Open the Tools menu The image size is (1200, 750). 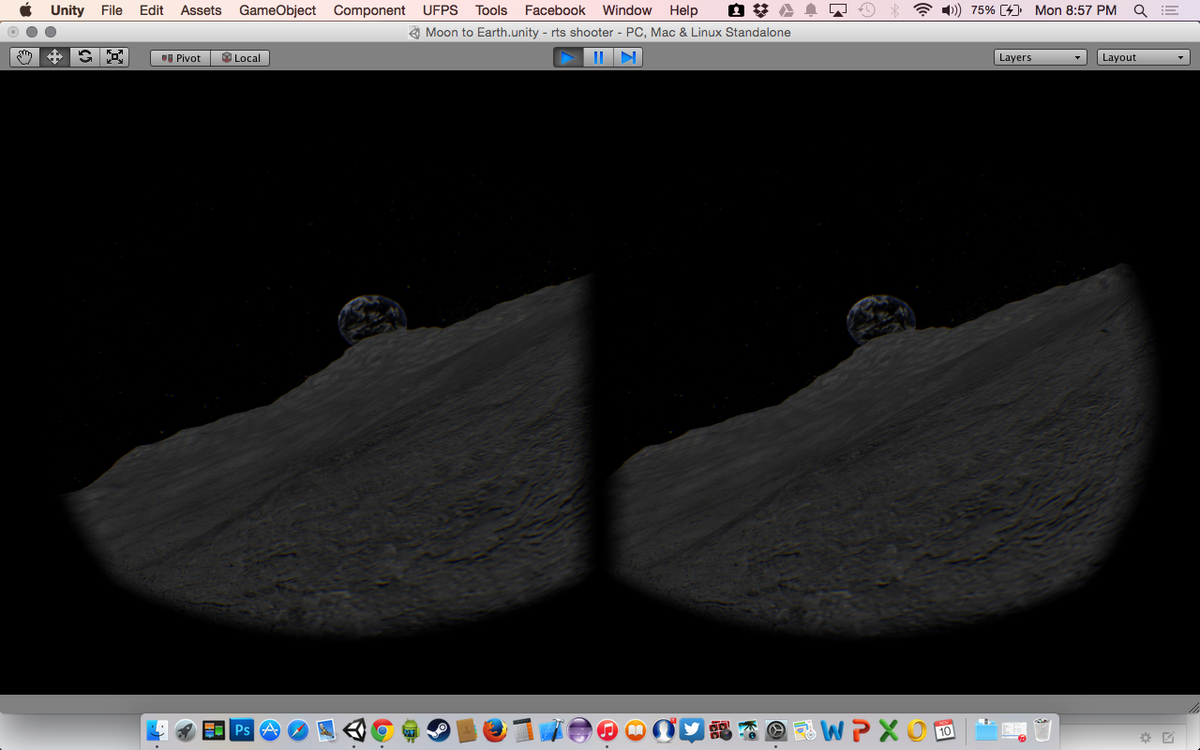coord(491,10)
